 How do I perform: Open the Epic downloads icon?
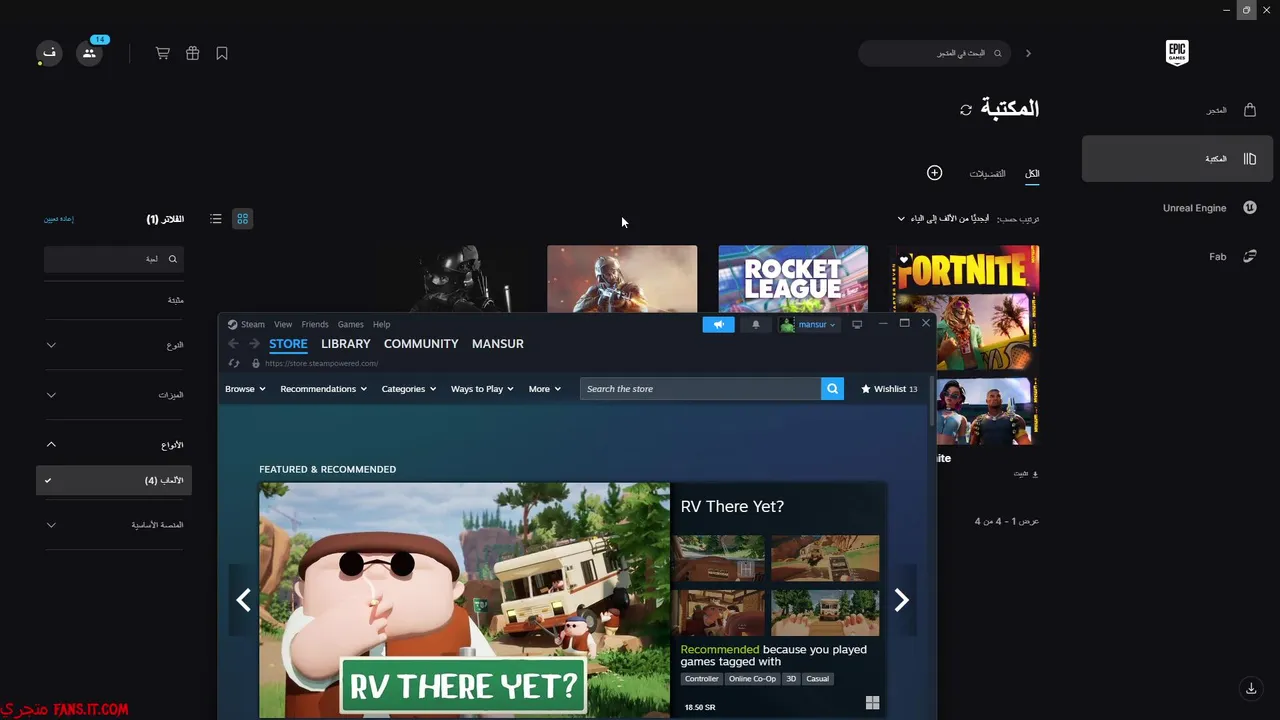(1251, 688)
